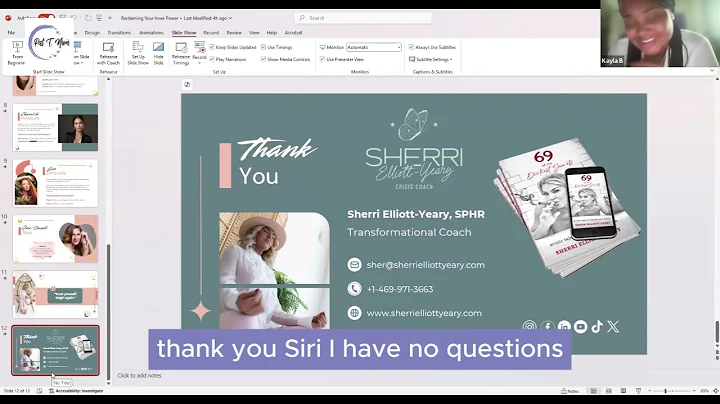Fit slide to current window
The height and width of the screenshot is (404, 720).
[x=715, y=391]
